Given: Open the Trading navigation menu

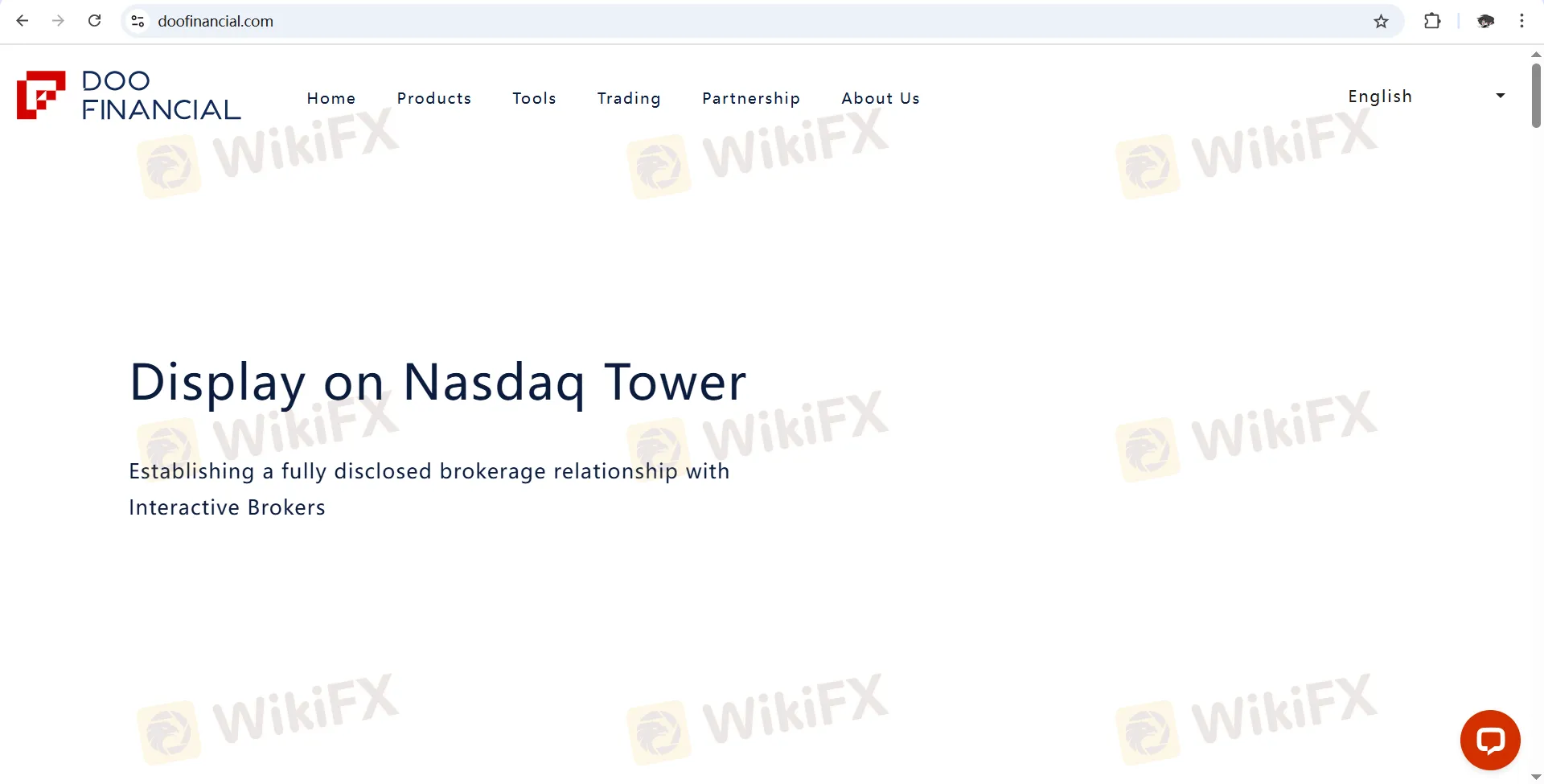Looking at the screenshot, I should pos(629,98).
